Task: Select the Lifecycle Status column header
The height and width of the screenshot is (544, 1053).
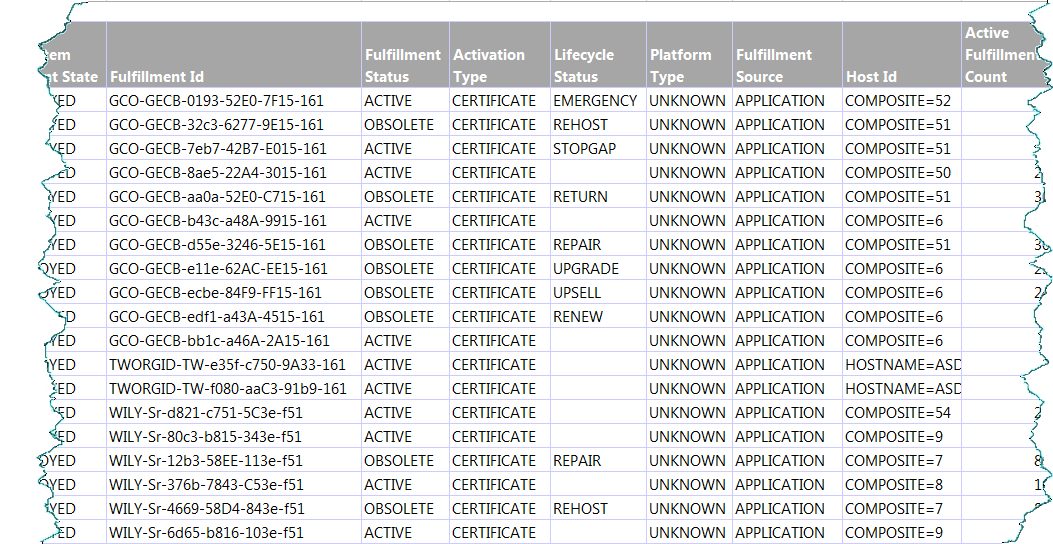Action: (x=584, y=65)
